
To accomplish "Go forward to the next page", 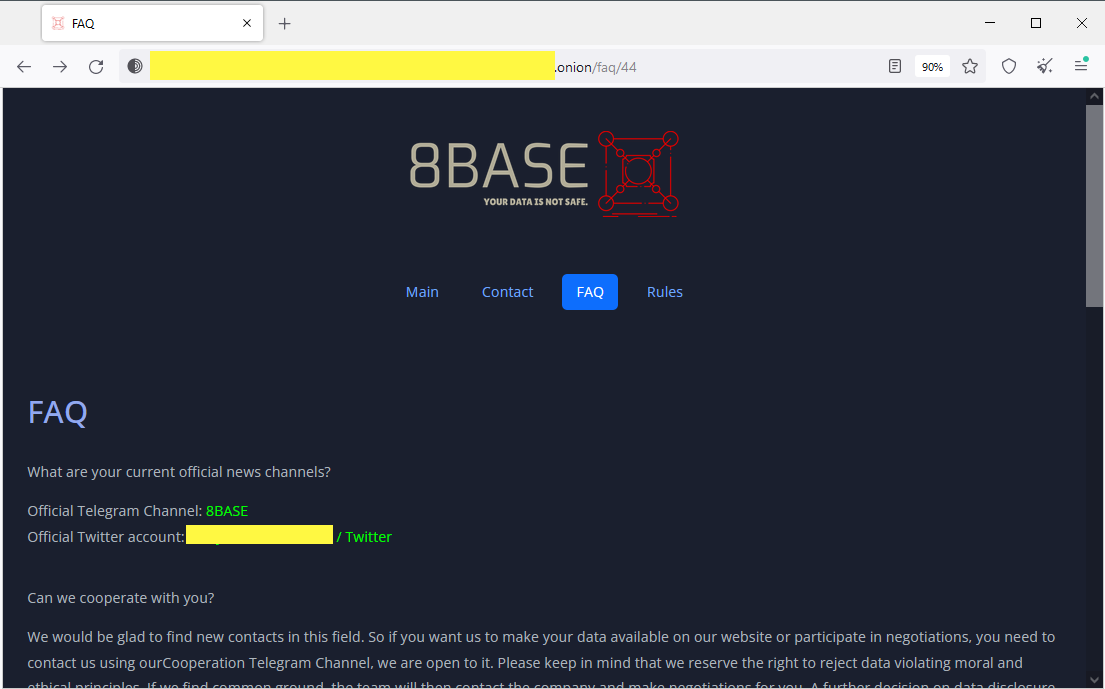I will [x=60, y=67].
